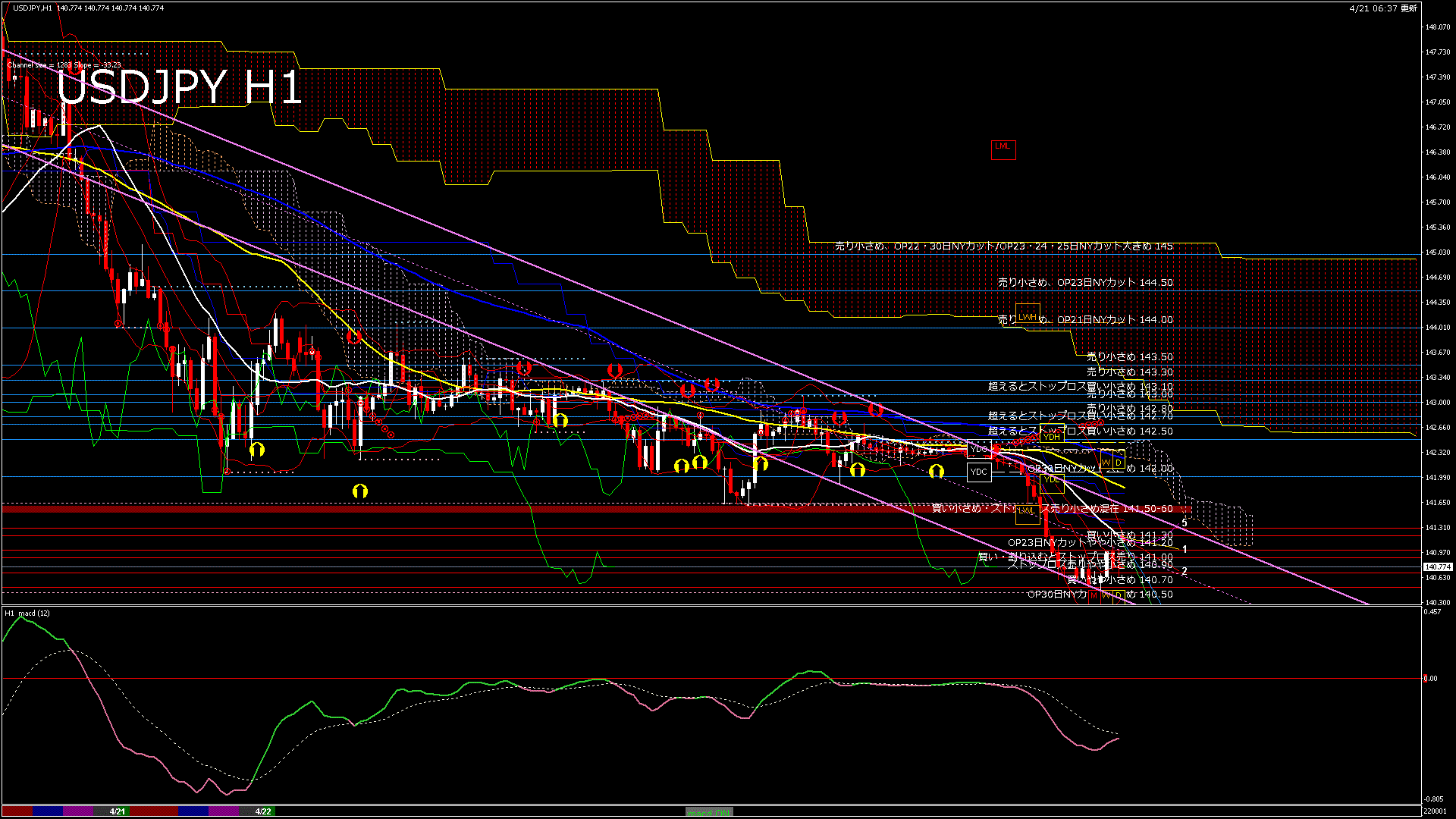Click 144.010 on the price scale
The height and width of the screenshot is (819, 1456).
click(1438, 328)
